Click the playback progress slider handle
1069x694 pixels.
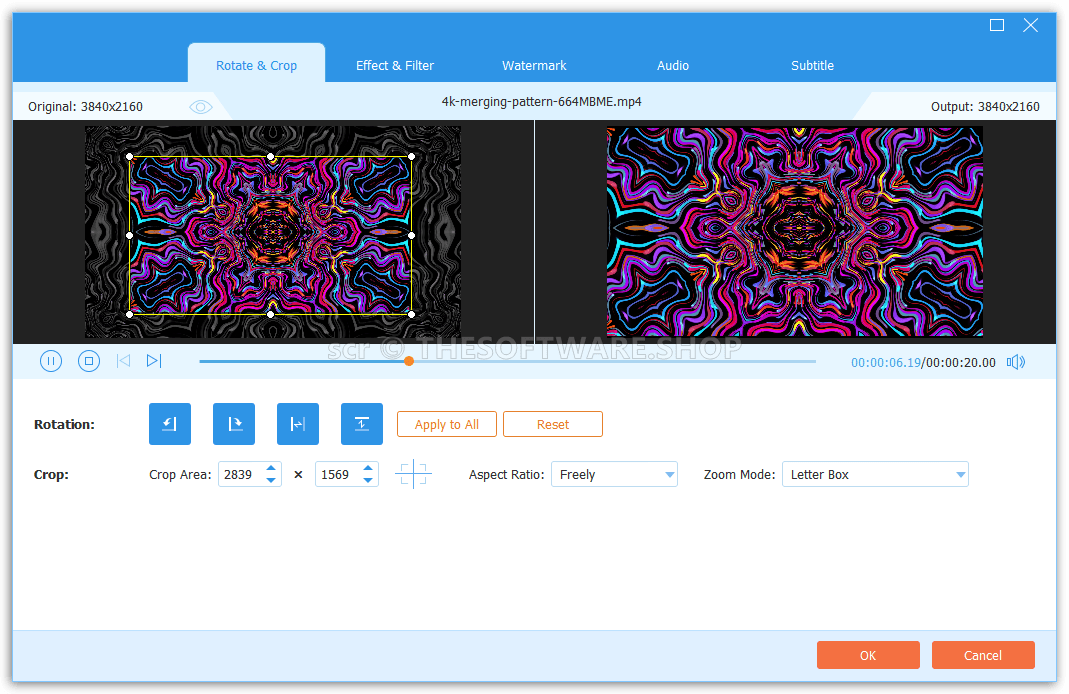[409, 361]
